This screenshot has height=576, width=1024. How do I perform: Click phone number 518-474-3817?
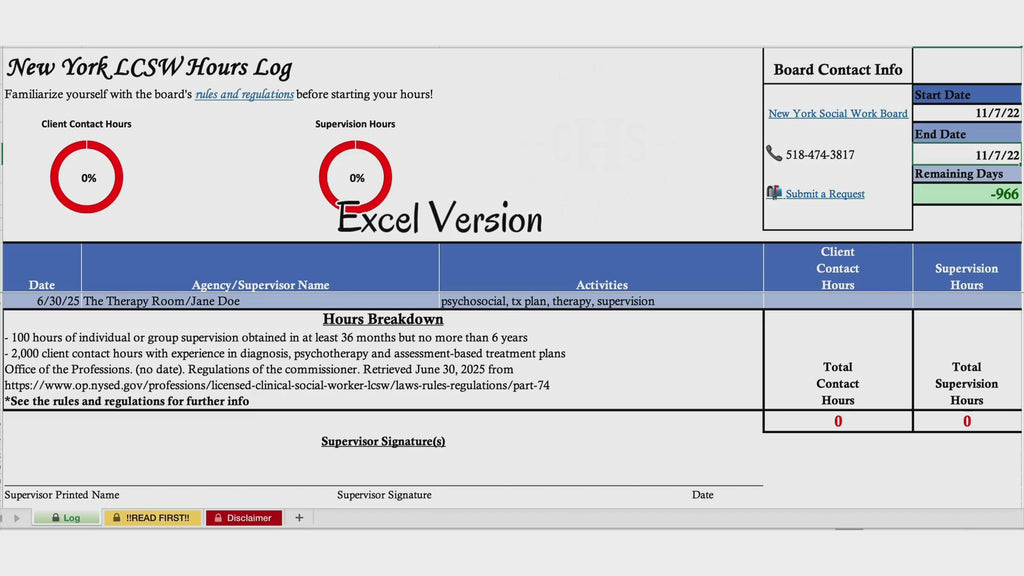(x=820, y=155)
